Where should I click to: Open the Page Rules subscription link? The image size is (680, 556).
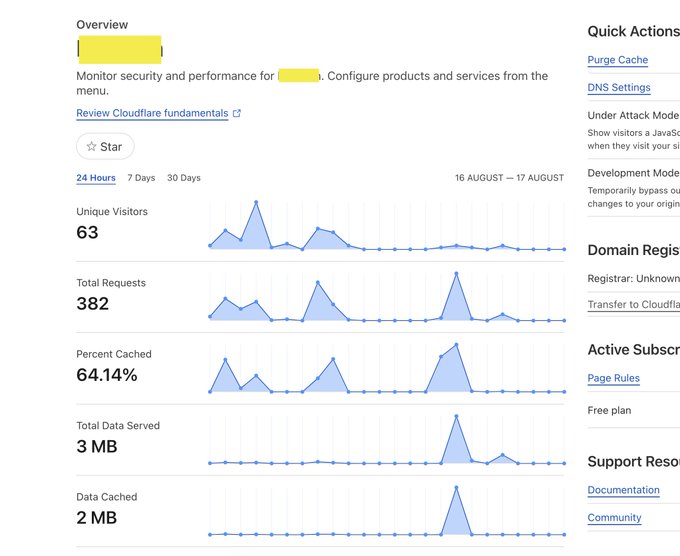pyautogui.click(x=613, y=378)
